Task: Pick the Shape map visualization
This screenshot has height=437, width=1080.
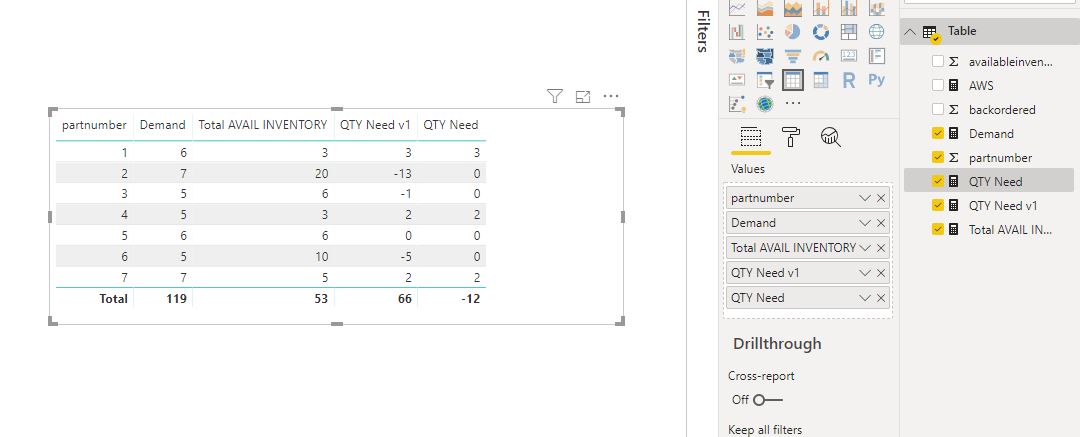Action: [x=765, y=56]
